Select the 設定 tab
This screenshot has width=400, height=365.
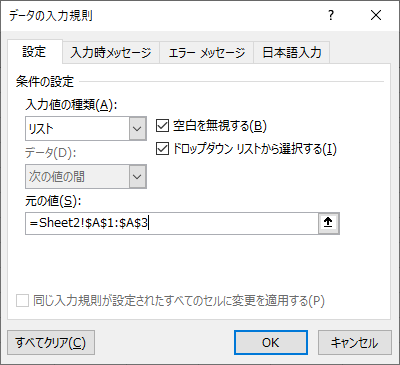(34, 52)
